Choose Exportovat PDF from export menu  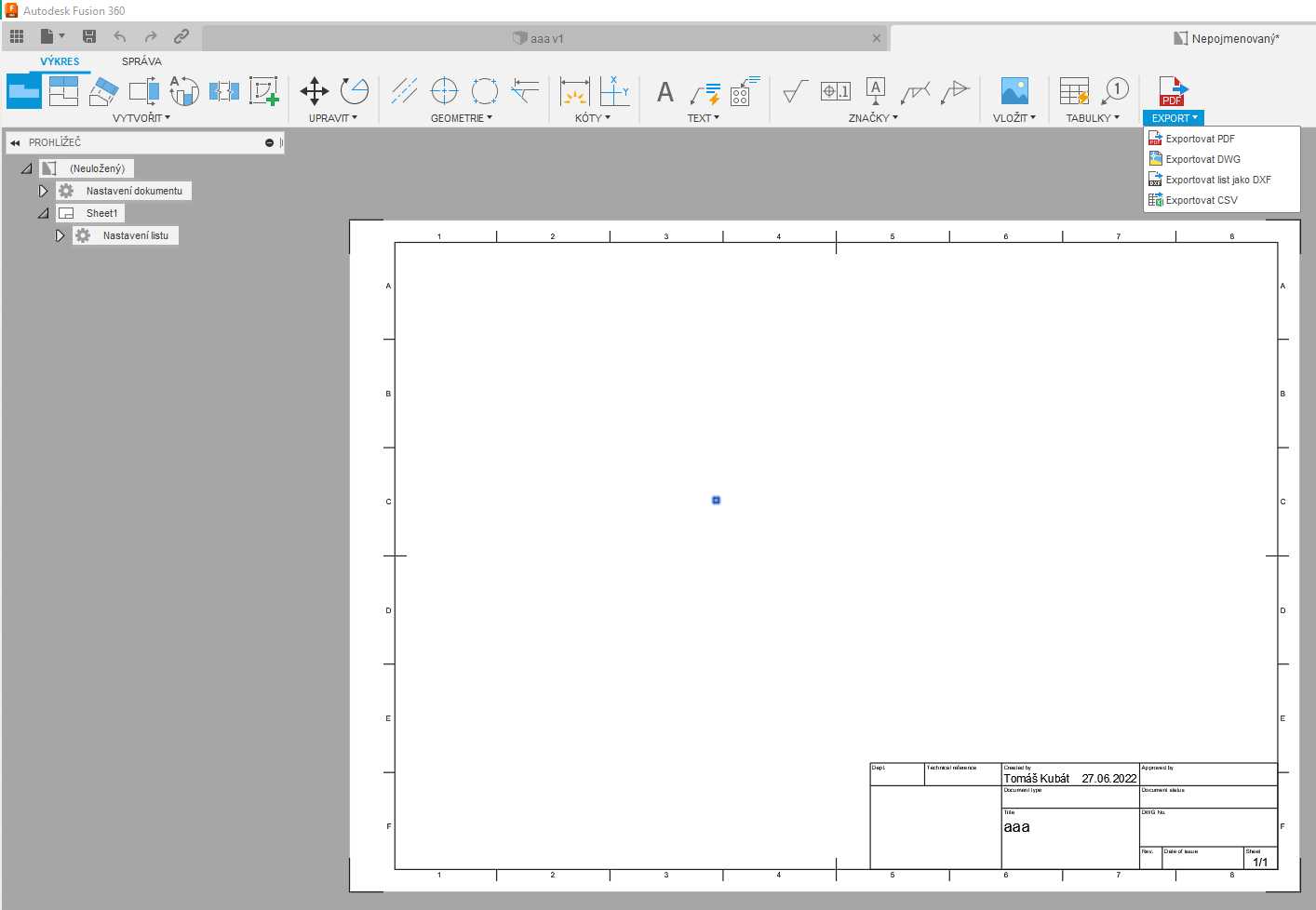[x=1200, y=139]
